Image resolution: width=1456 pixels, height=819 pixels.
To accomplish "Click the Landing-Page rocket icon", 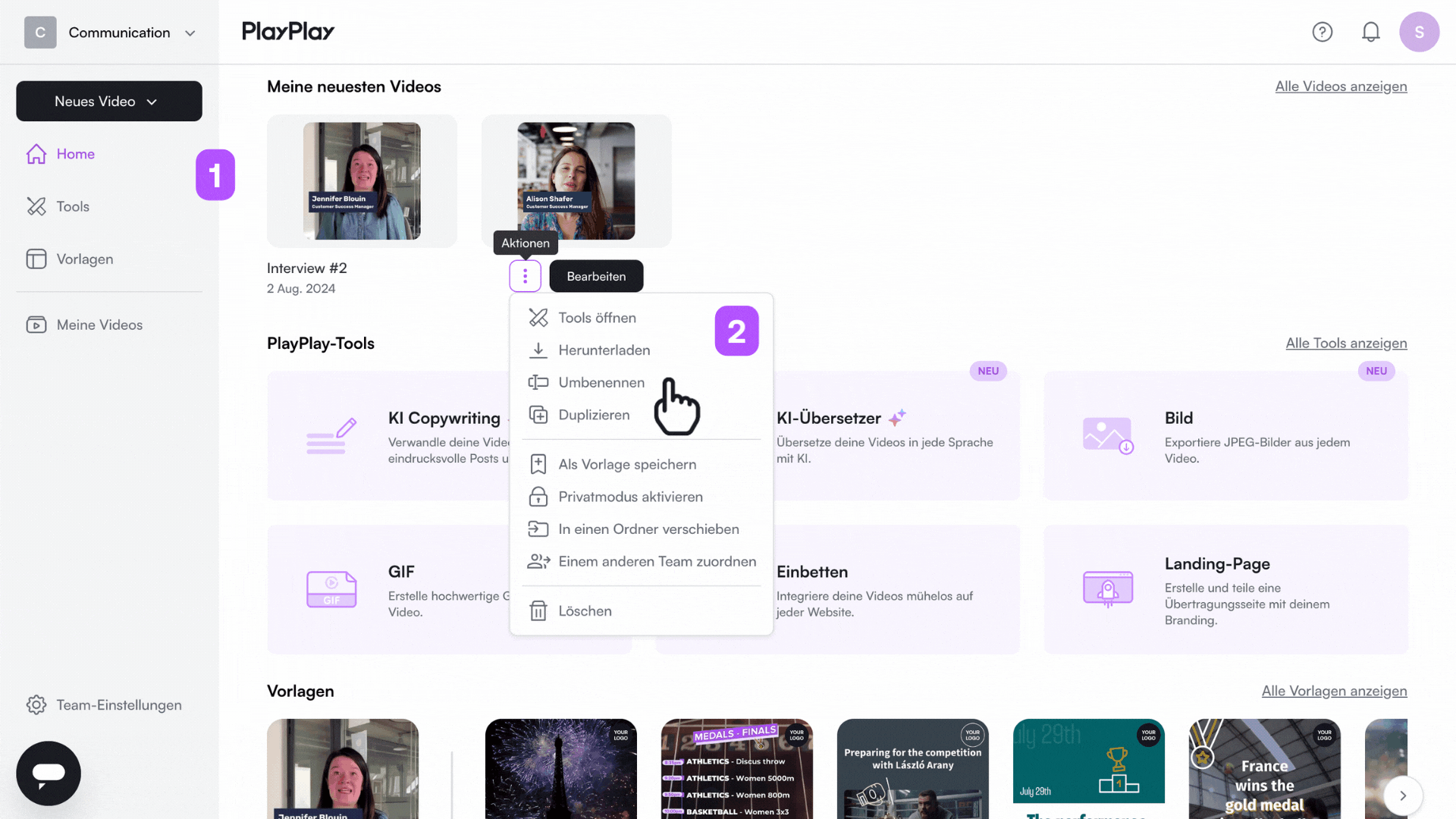I will pos(1108,589).
